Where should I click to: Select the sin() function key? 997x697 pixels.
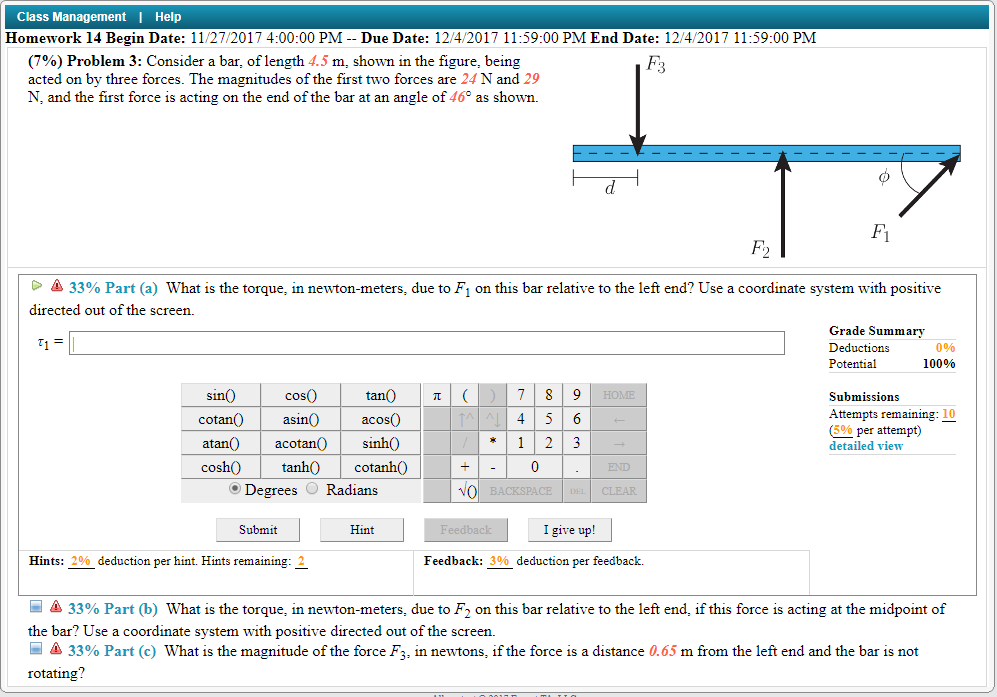220,393
